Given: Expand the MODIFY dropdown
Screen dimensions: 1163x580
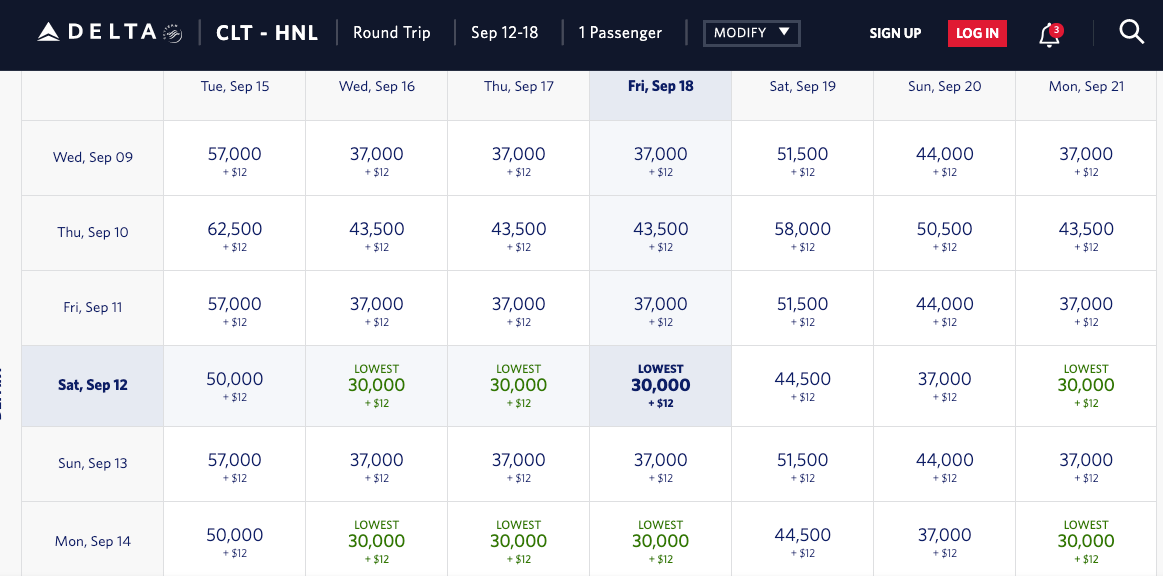Looking at the screenshot, I should pos(752,33).
